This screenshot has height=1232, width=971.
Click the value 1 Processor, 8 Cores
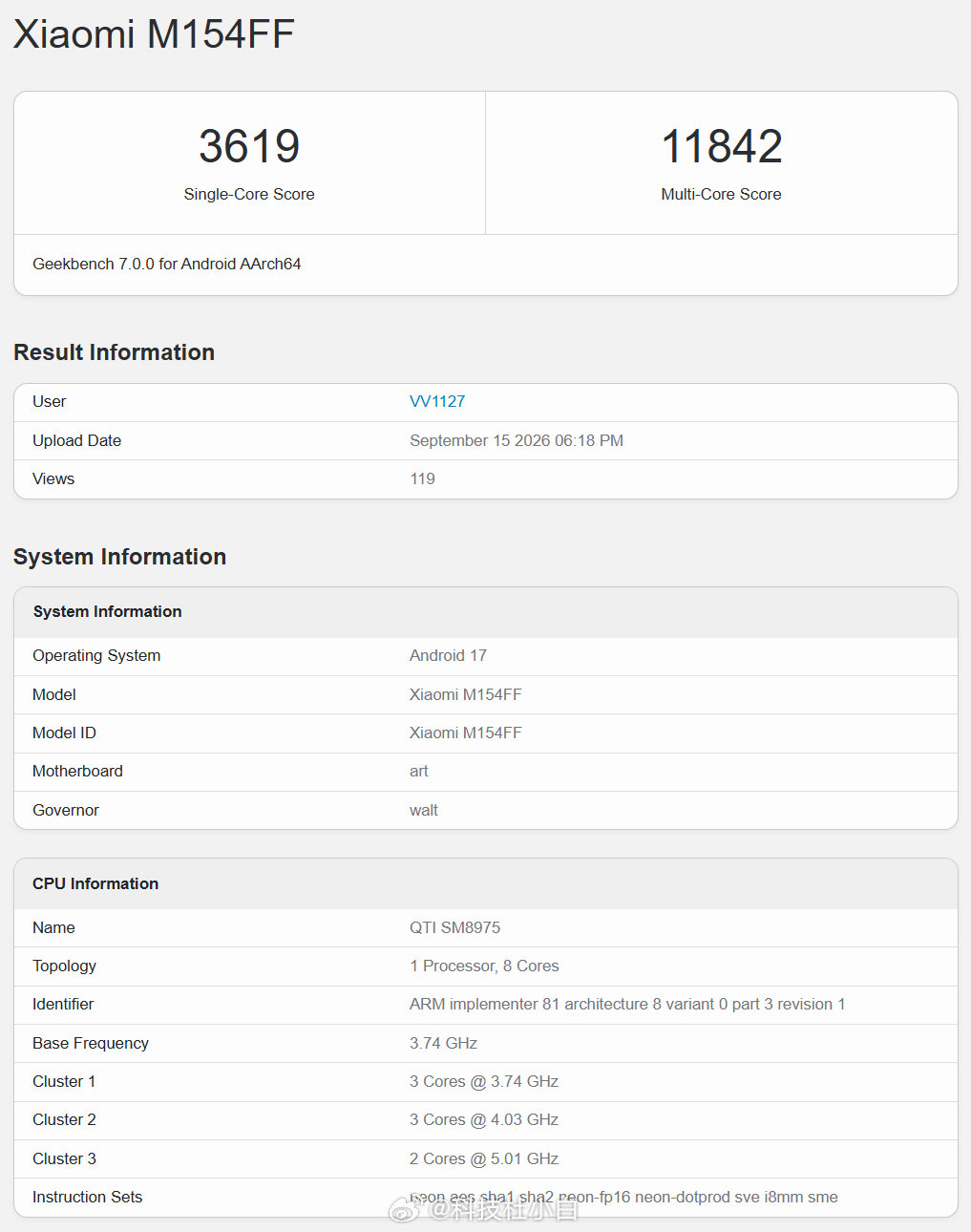[484, 966]
